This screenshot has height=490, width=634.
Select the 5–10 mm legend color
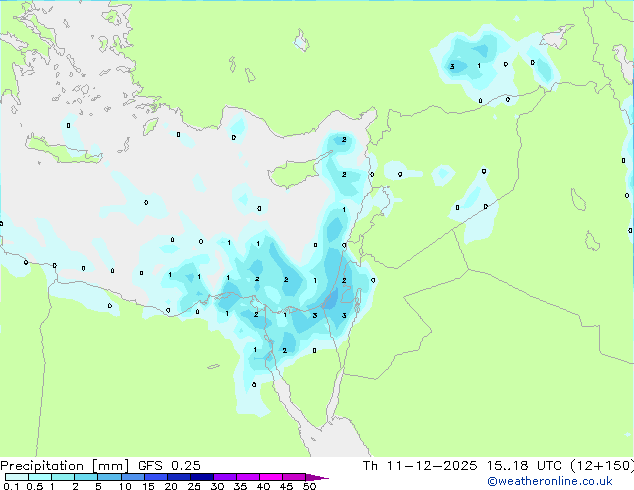(x=109, y=477)
